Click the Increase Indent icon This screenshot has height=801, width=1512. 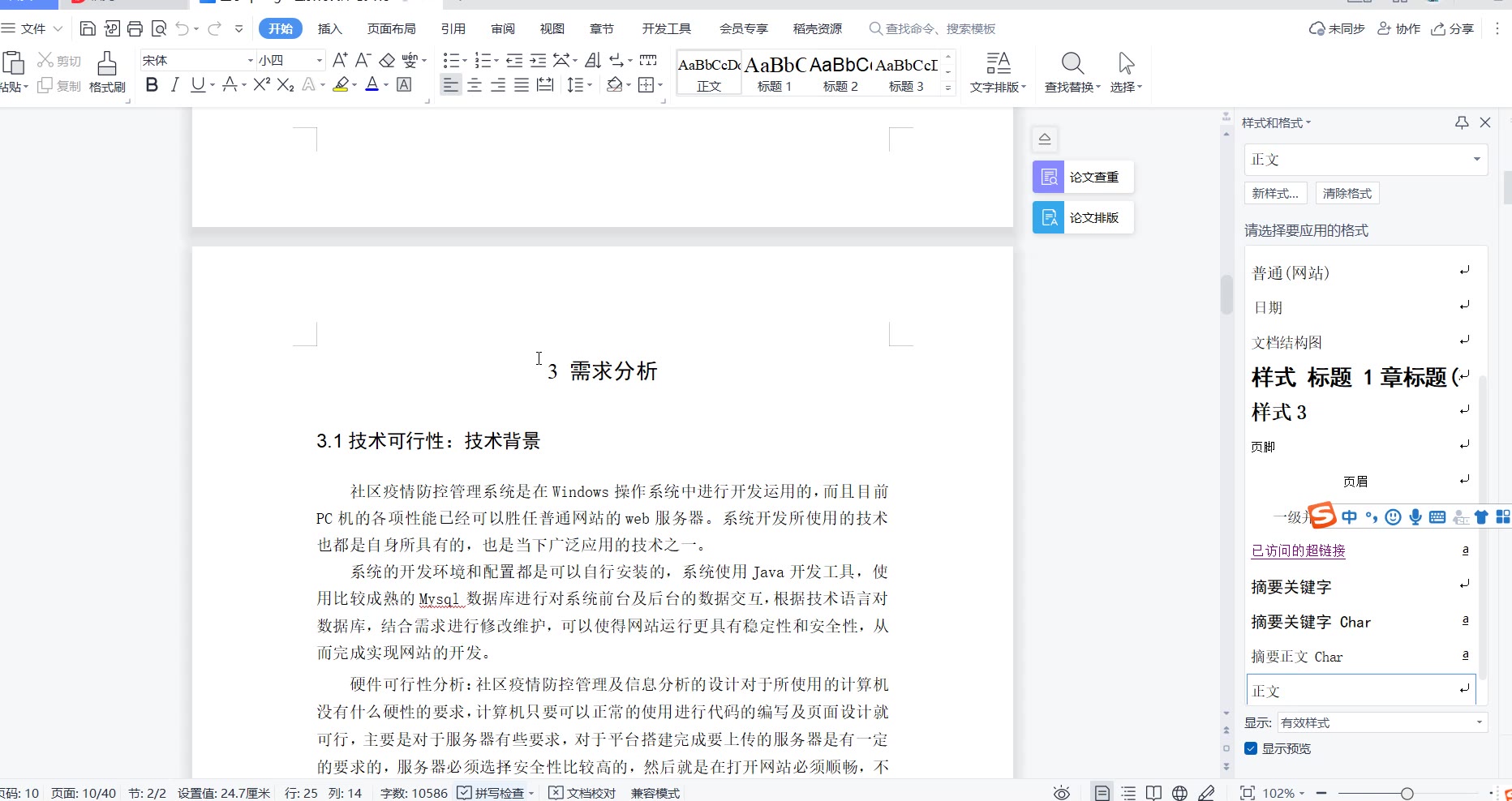point(538,60)
